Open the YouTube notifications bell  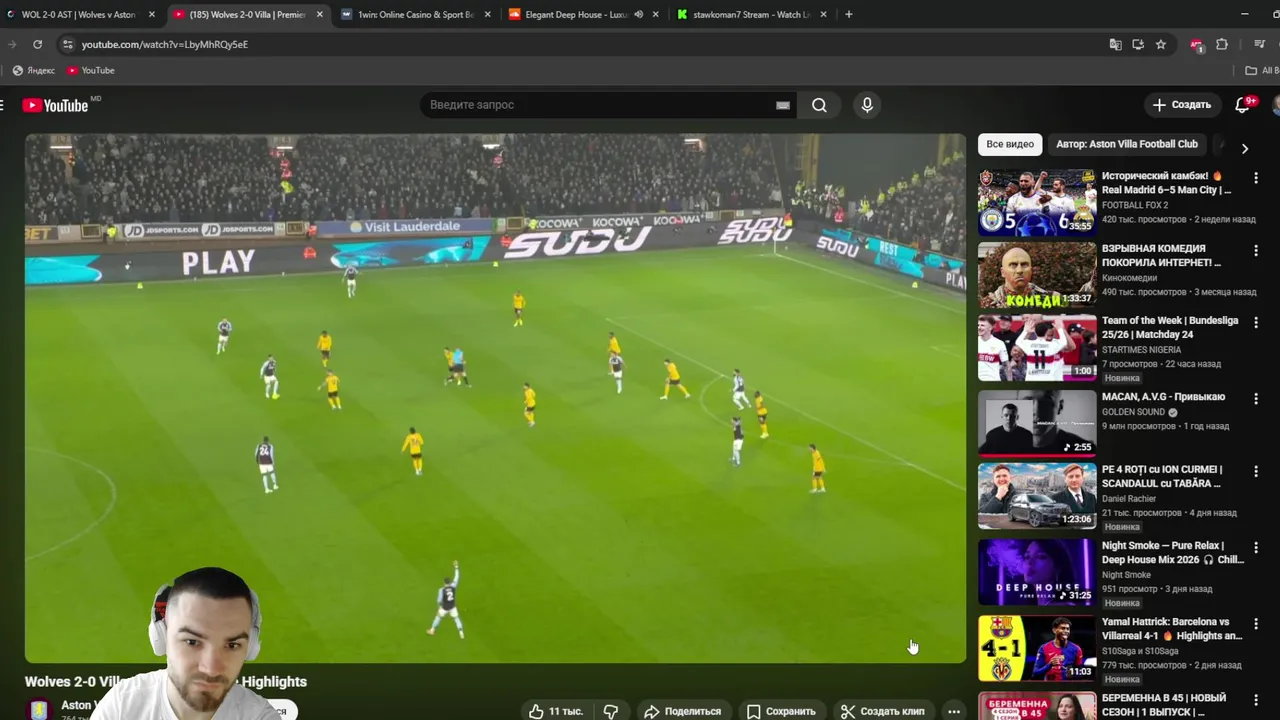pos(1242,105)
